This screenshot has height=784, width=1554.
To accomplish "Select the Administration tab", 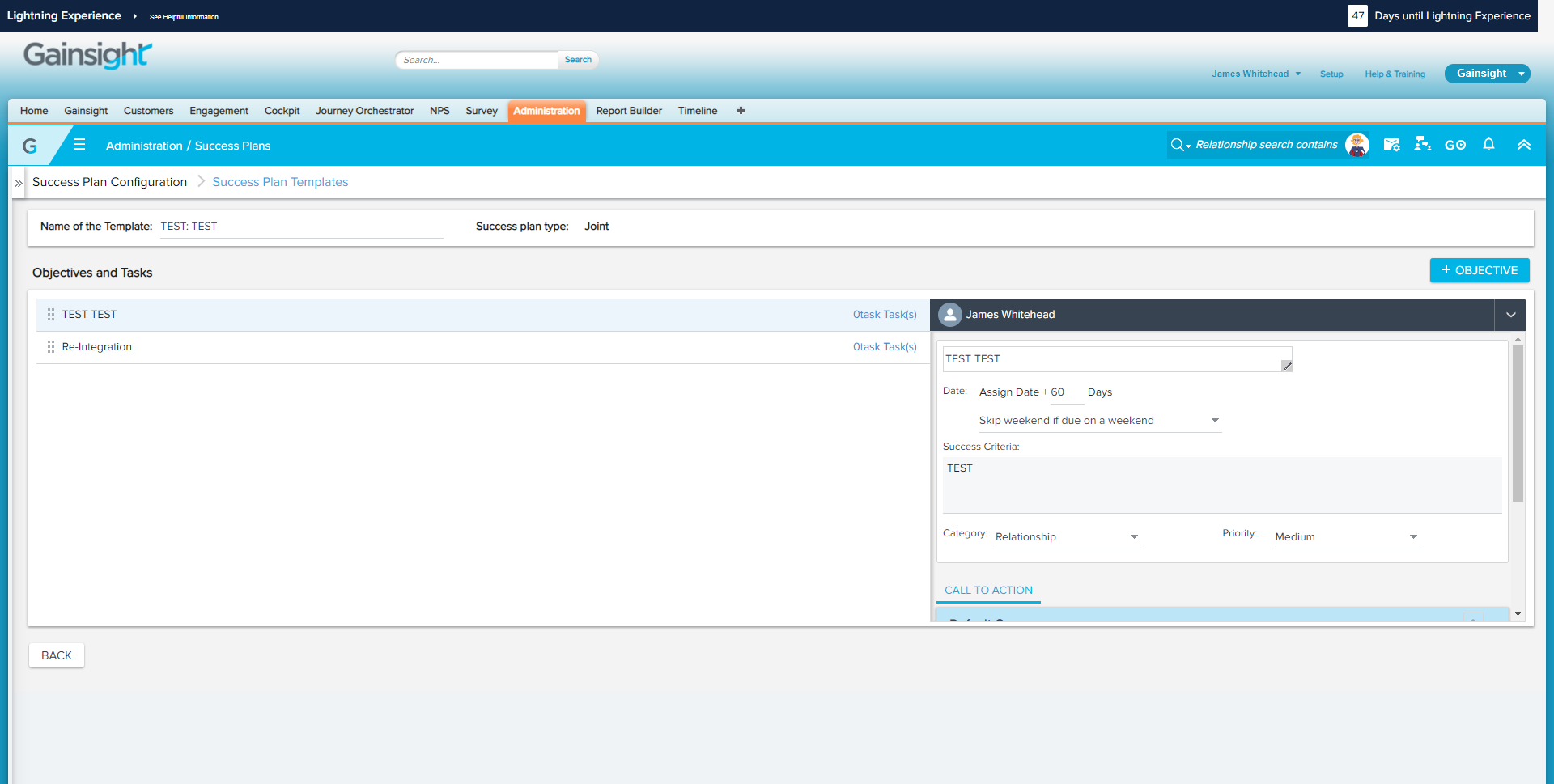I will (x=546, y=111).
